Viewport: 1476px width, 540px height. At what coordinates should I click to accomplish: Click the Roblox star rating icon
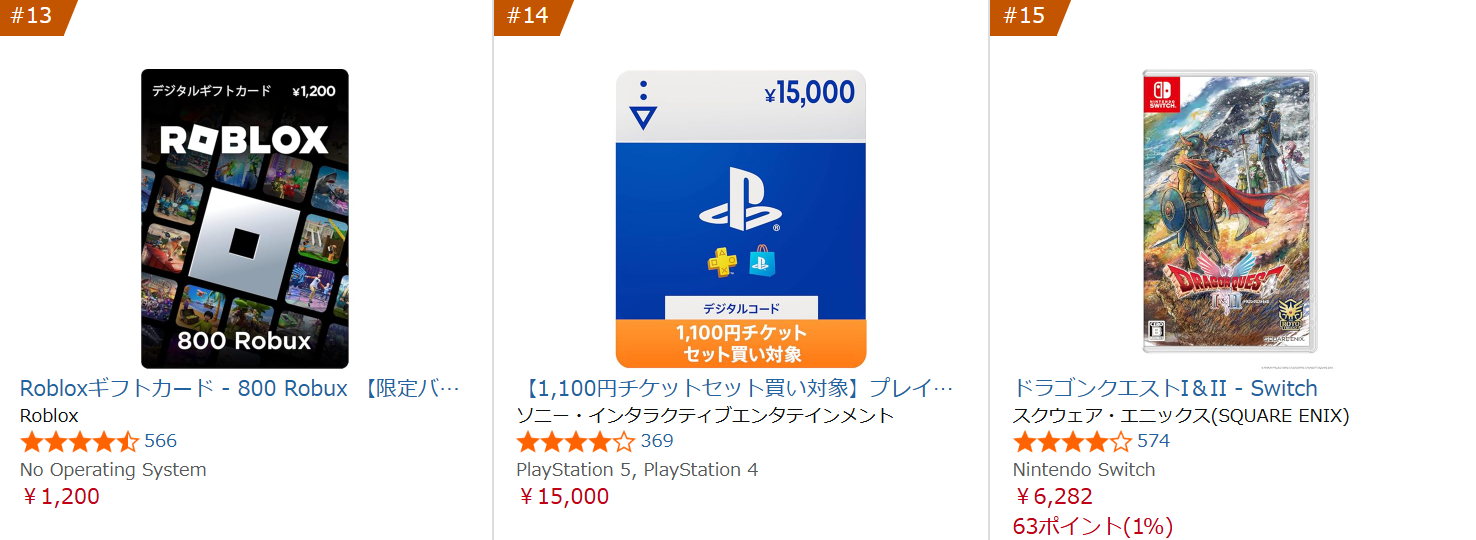79,442
